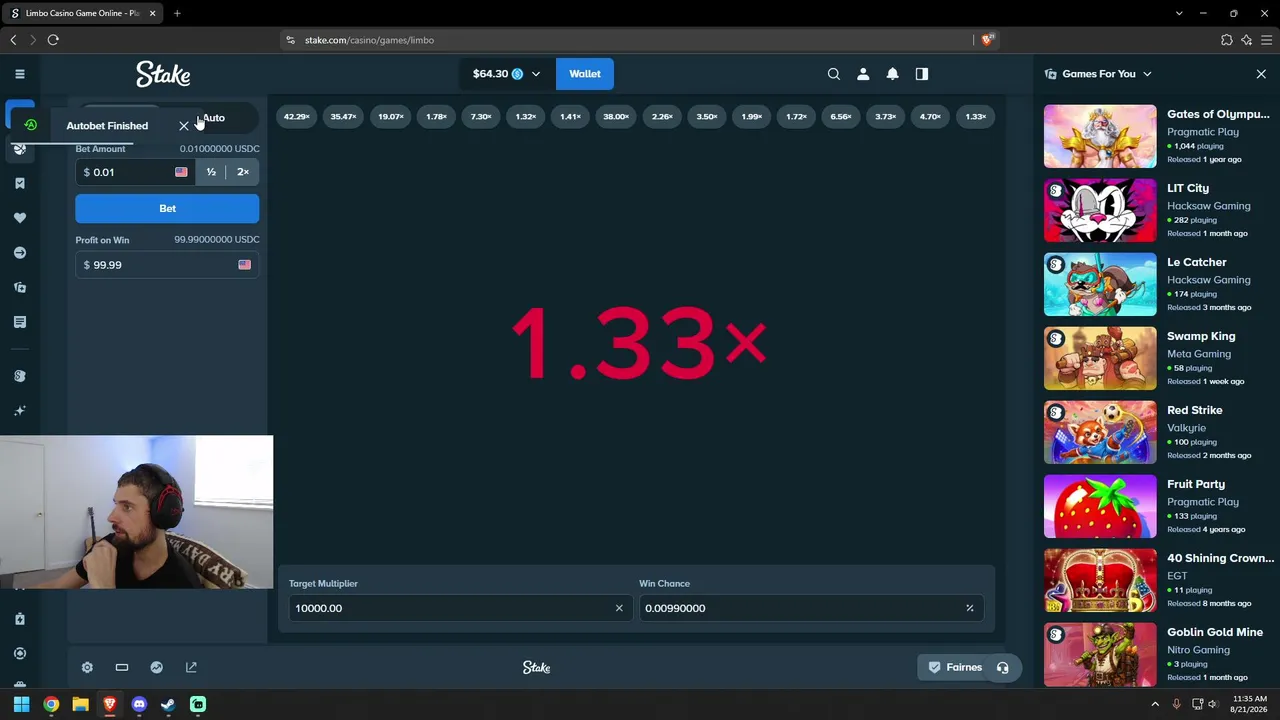Switch to Auto betting tab
Viewport: 1280px width, 720px height.
[213, 118]
